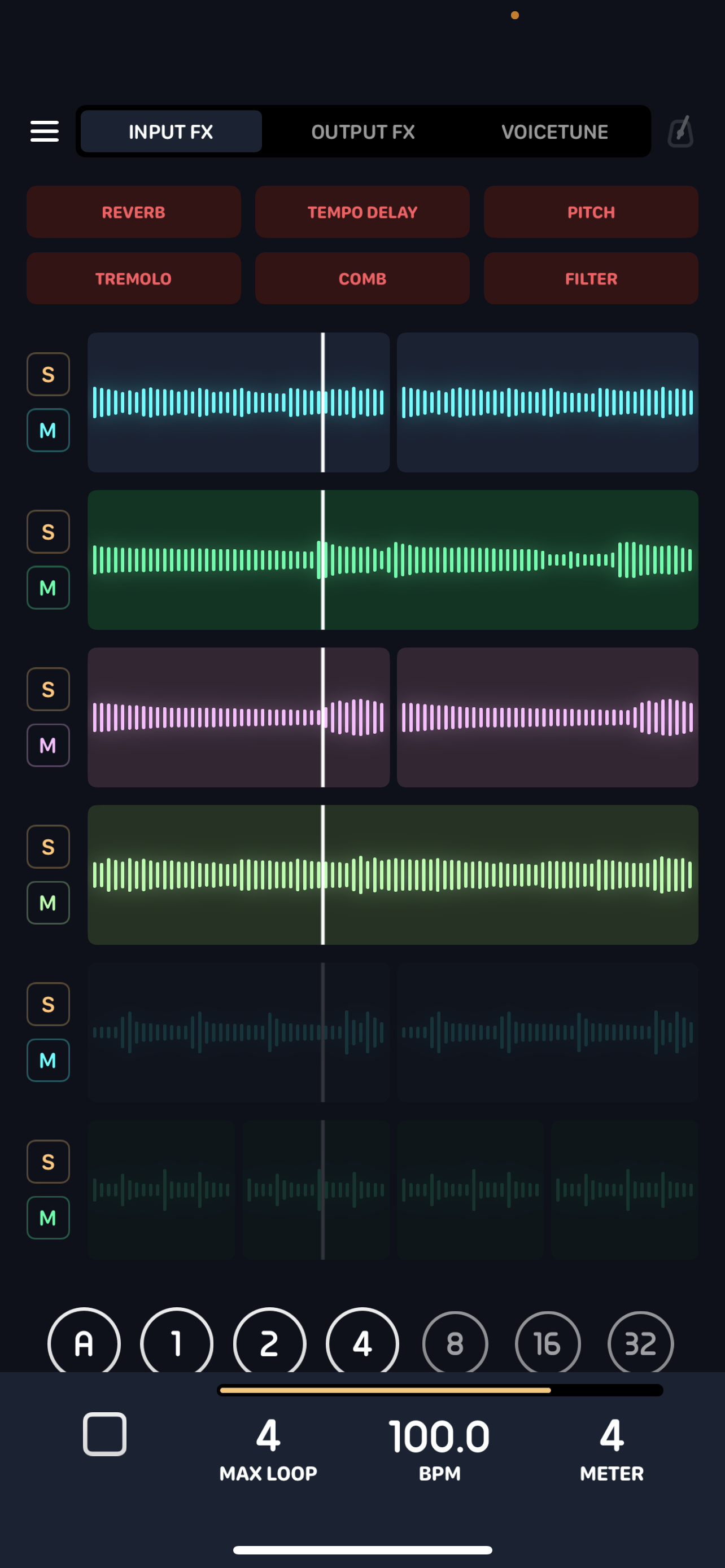This screenshot has width=725, height=1568.
Task: Solo the pink third track
Action: point(48,689)
